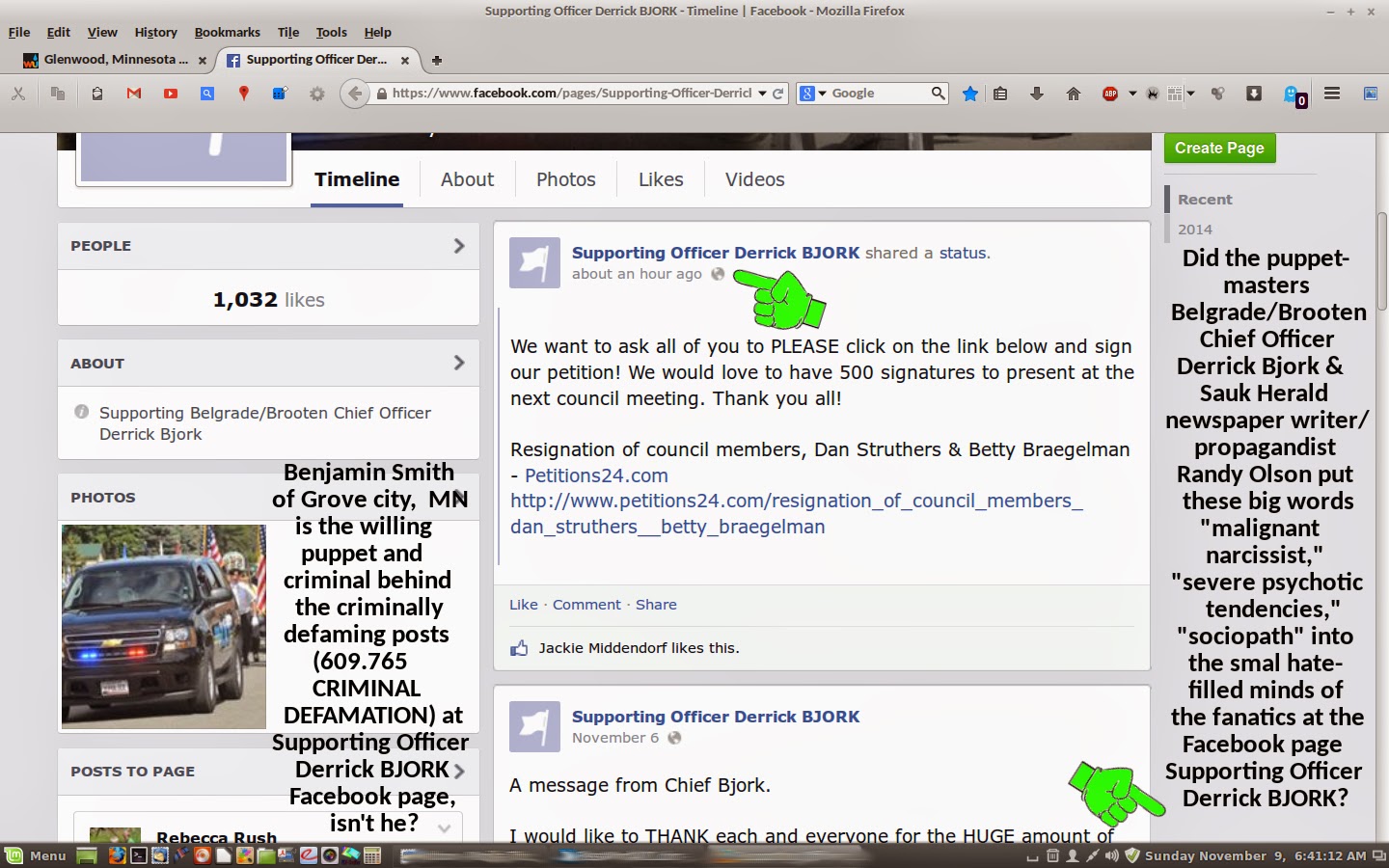Screen dimensions: 1389x868
Task: Go to Firefox Home page icon
Action: 1074,94
